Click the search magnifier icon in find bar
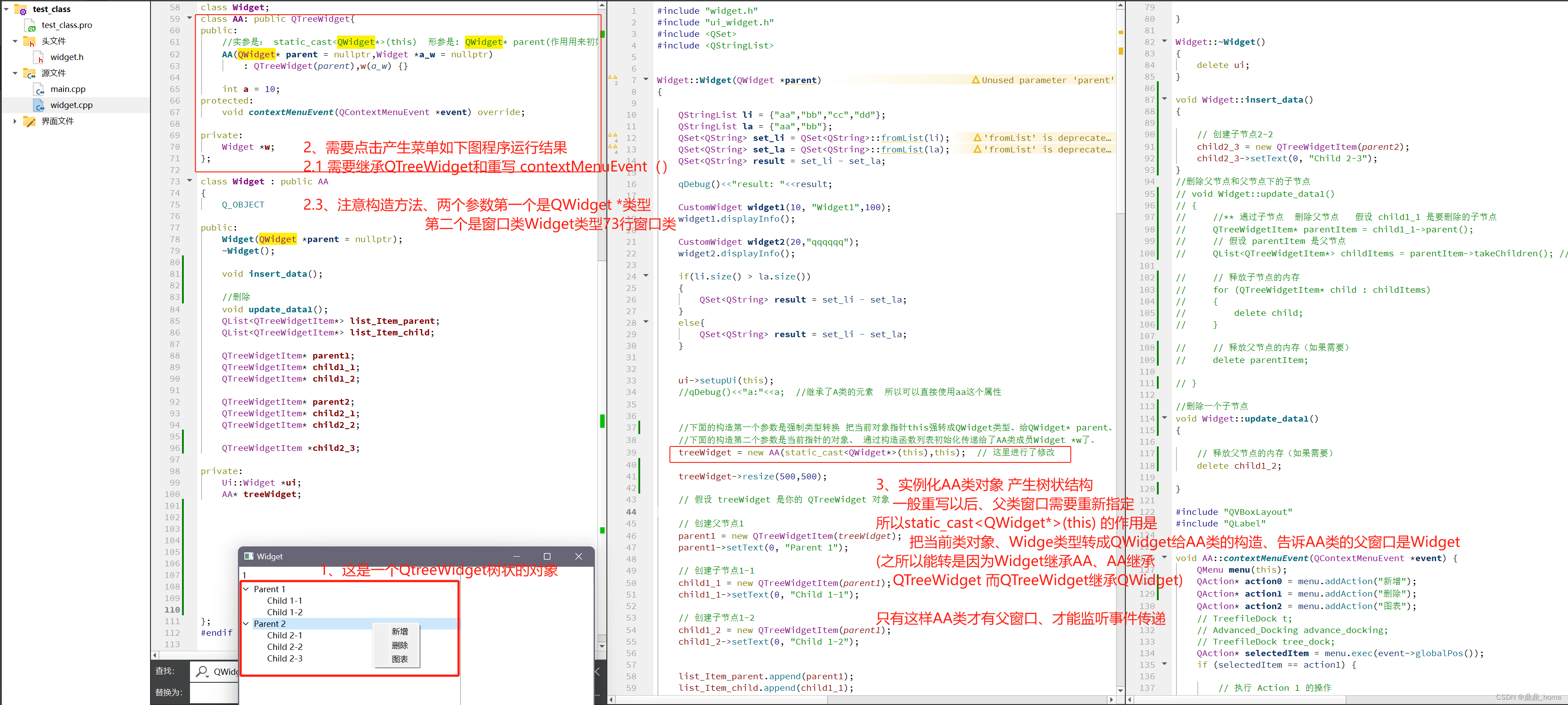The image size is (1568, 705). [202, 671]
